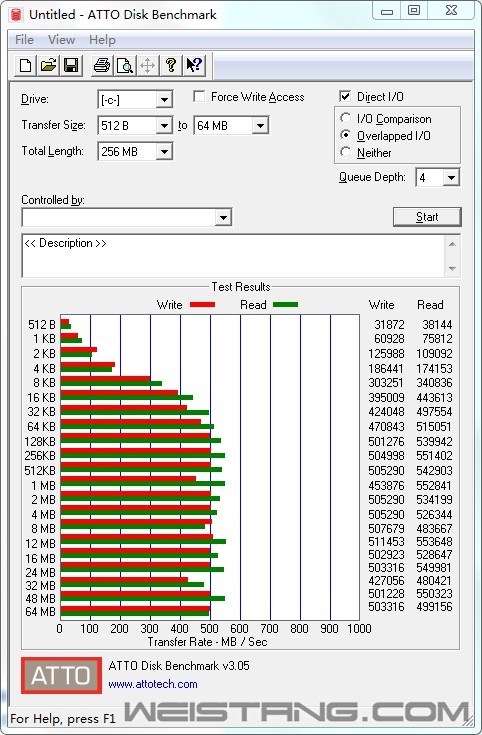Click the ATTO logo image
Image resolution: width=482 pixels, height=735 pixels.
tap(61, 675)
